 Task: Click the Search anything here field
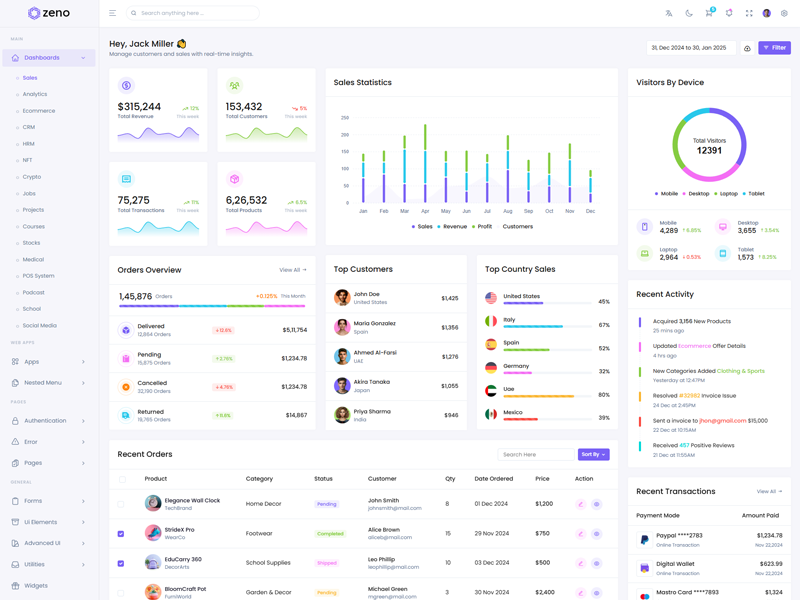coord(196,13)
